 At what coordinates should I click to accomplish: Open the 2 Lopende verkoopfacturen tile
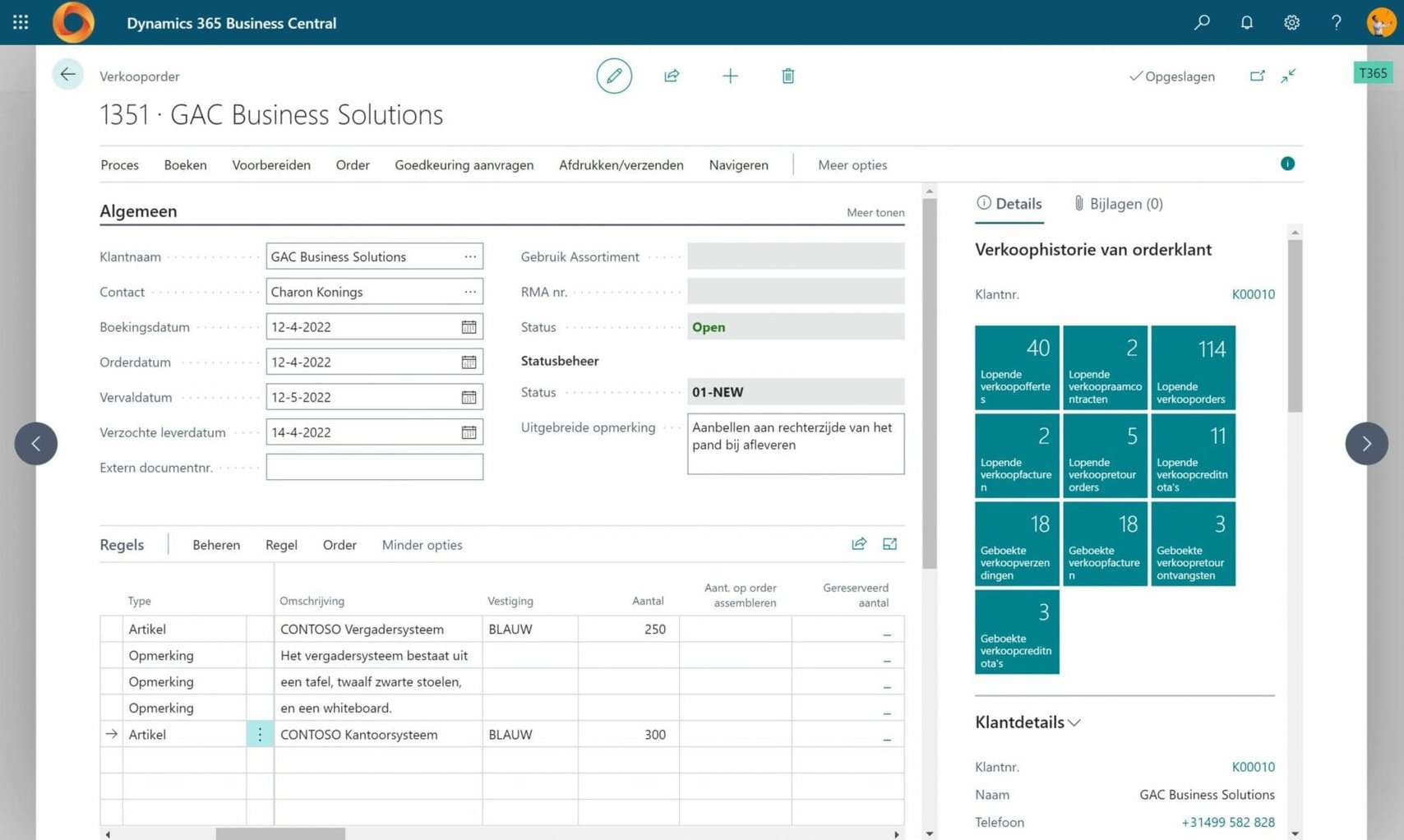tap(1017, 455)
